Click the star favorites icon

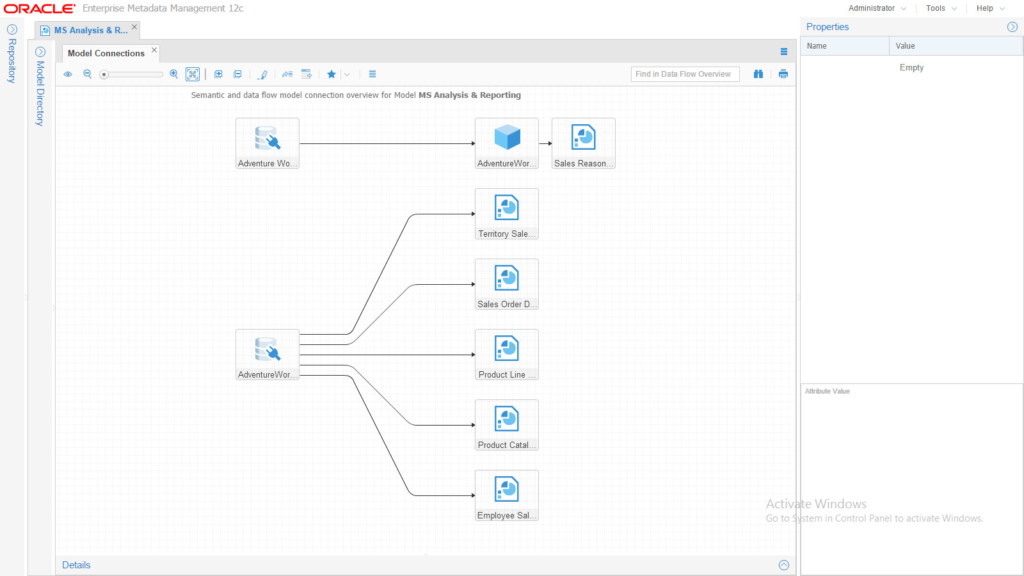(x=332, y=74)
